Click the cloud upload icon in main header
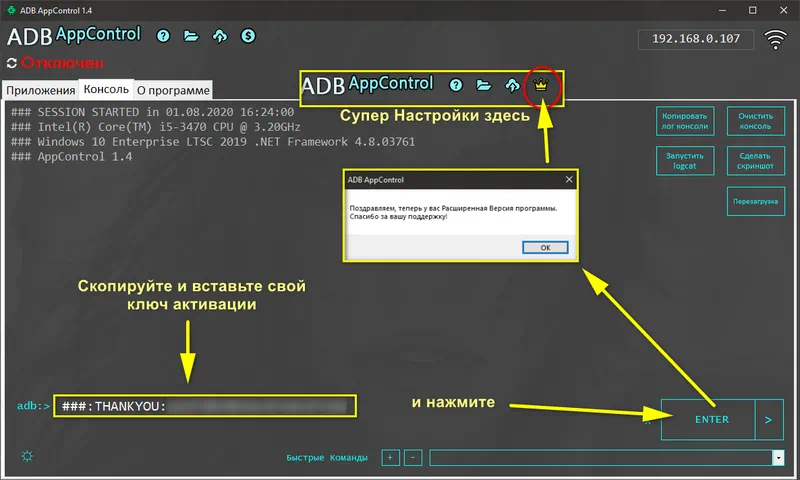 coord(220,36)
